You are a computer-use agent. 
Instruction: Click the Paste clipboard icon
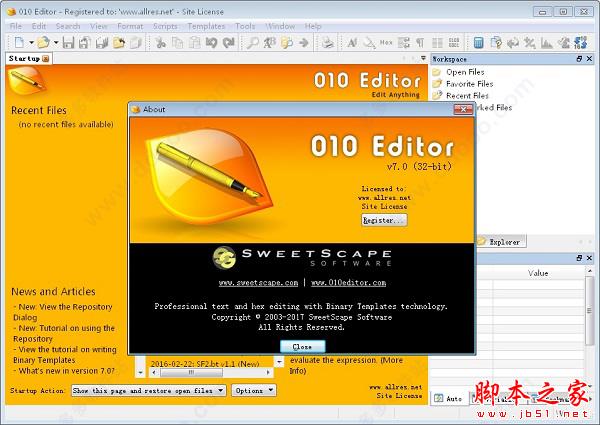pos(194,42)
